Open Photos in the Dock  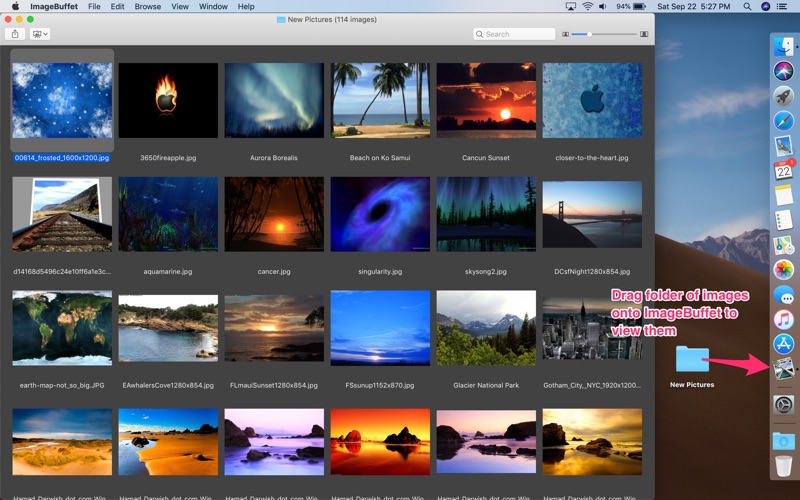pyautogui.click(x=784, y=269)
